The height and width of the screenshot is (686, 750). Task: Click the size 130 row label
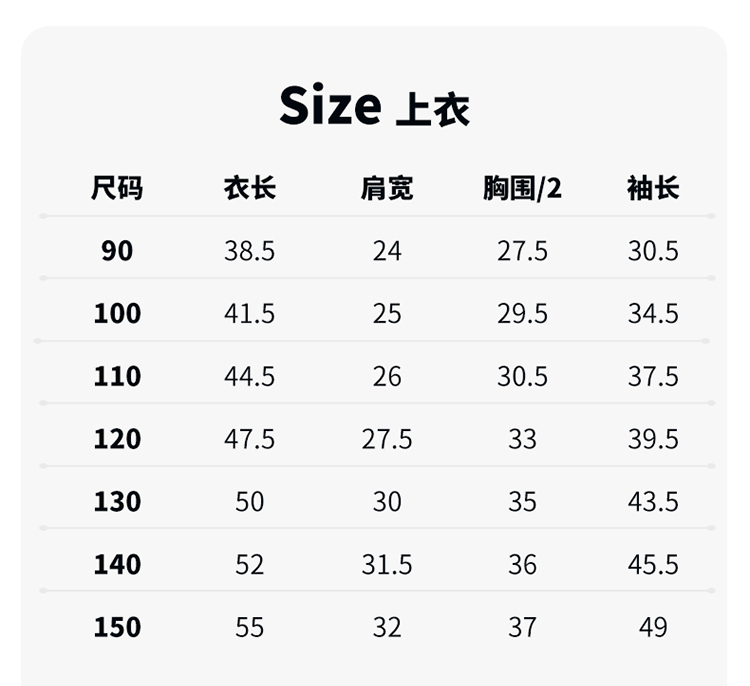[117, 501]
